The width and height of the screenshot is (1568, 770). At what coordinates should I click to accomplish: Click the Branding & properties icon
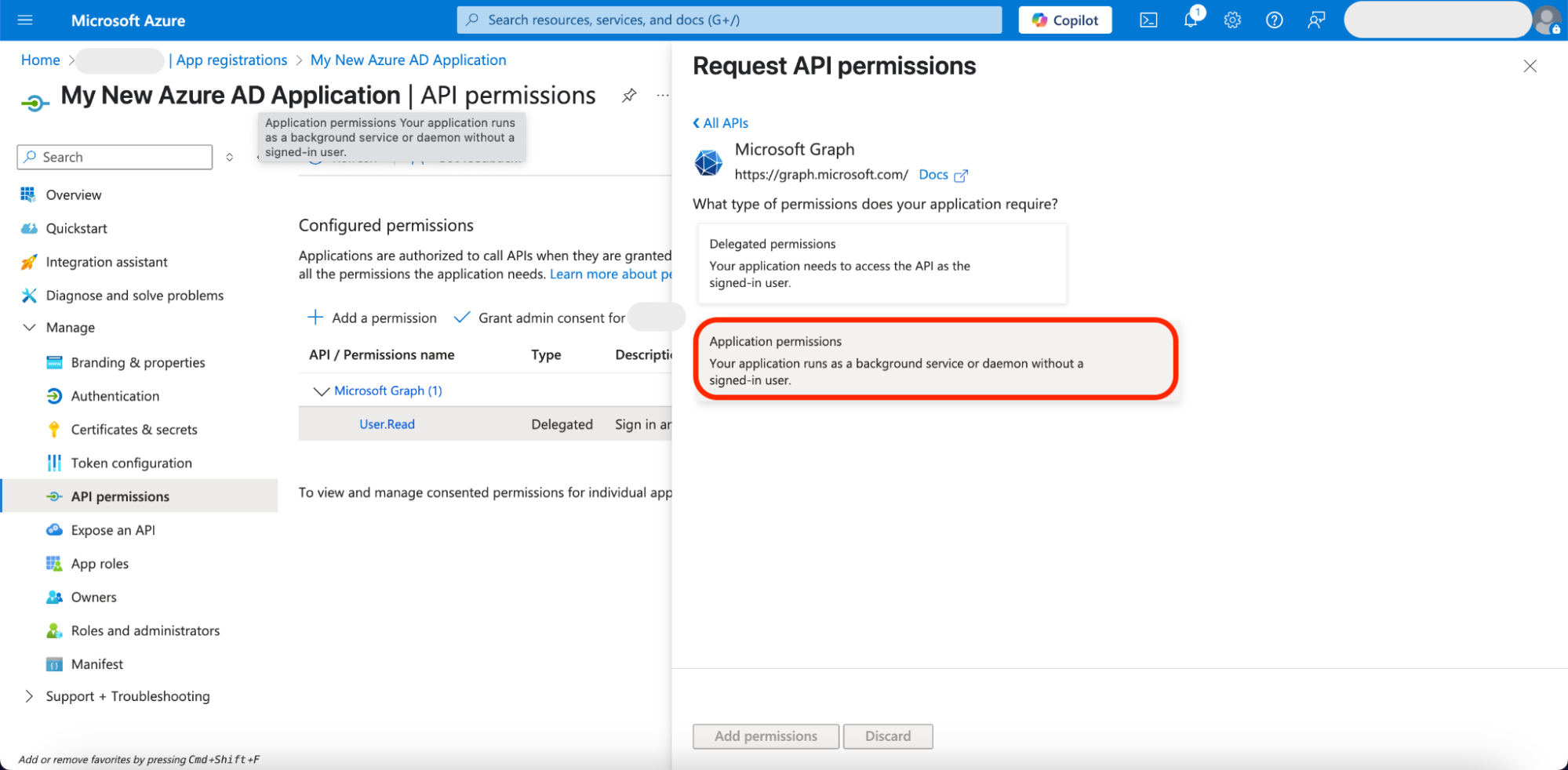[x=54, y=362]
